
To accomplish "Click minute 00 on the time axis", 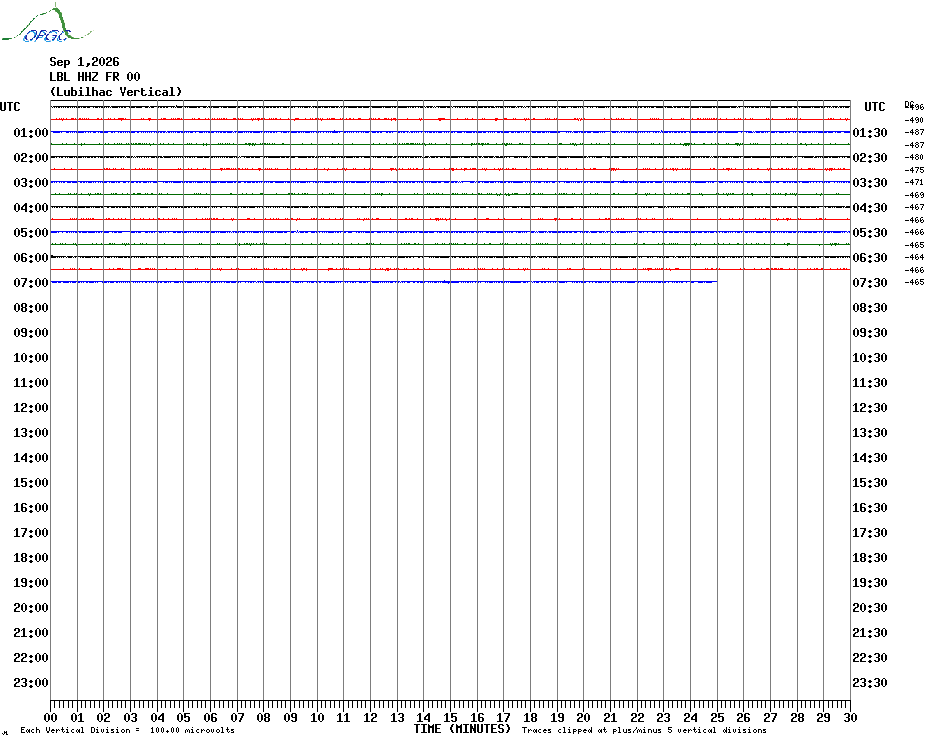I will tap(50, 717).
